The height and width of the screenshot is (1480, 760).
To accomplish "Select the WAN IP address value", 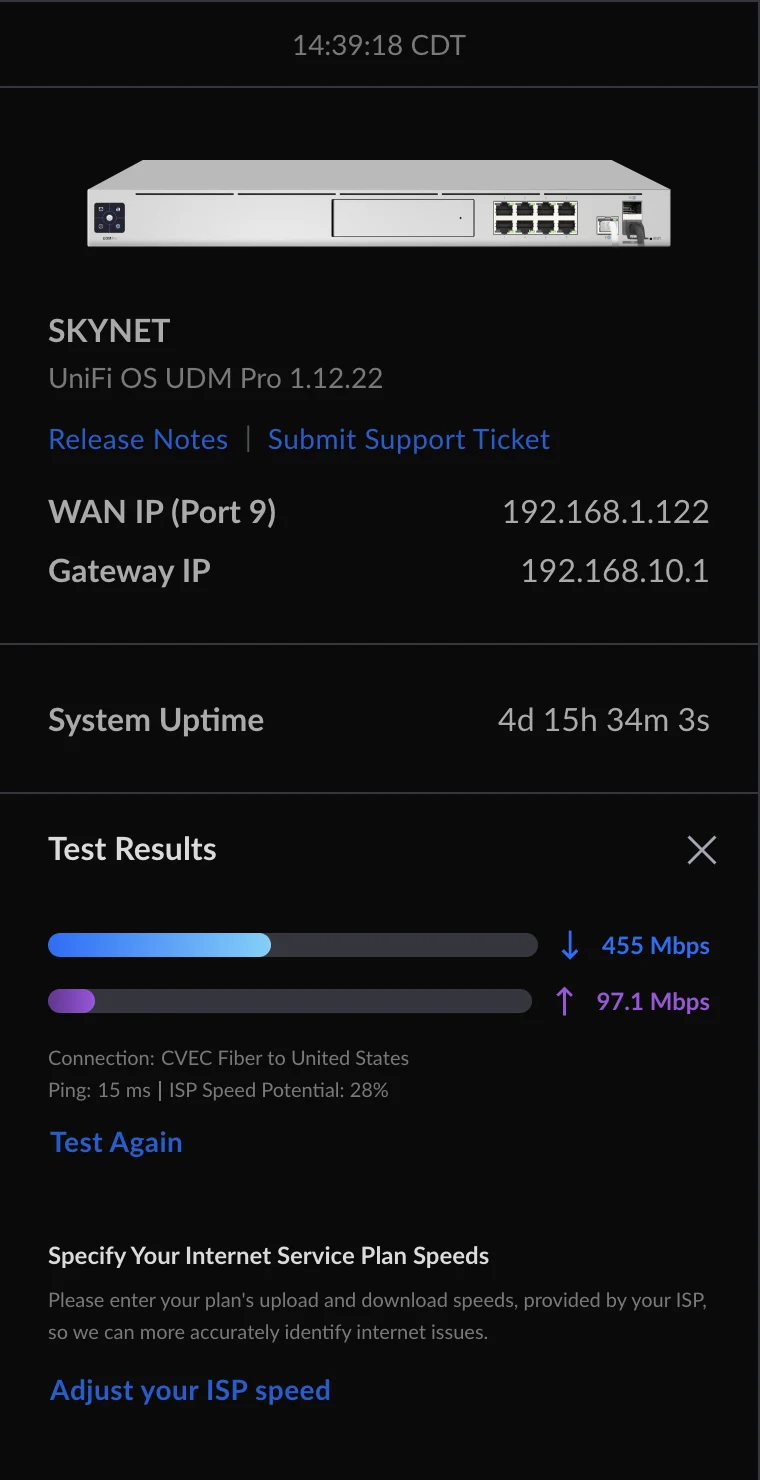I will click(x=606, y=511).
